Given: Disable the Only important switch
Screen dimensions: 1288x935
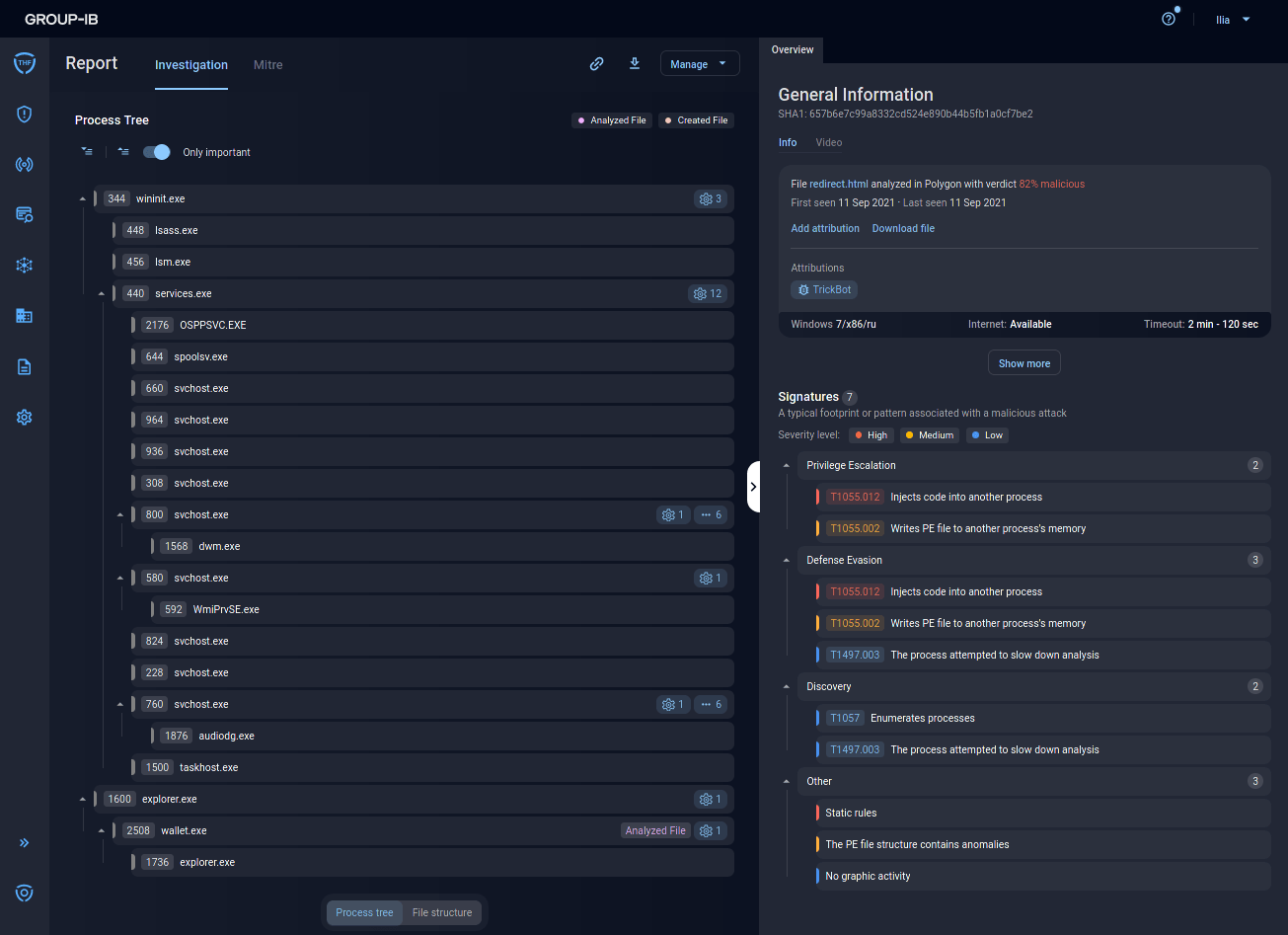Looking at the screenshot, I should pos(156,152).
